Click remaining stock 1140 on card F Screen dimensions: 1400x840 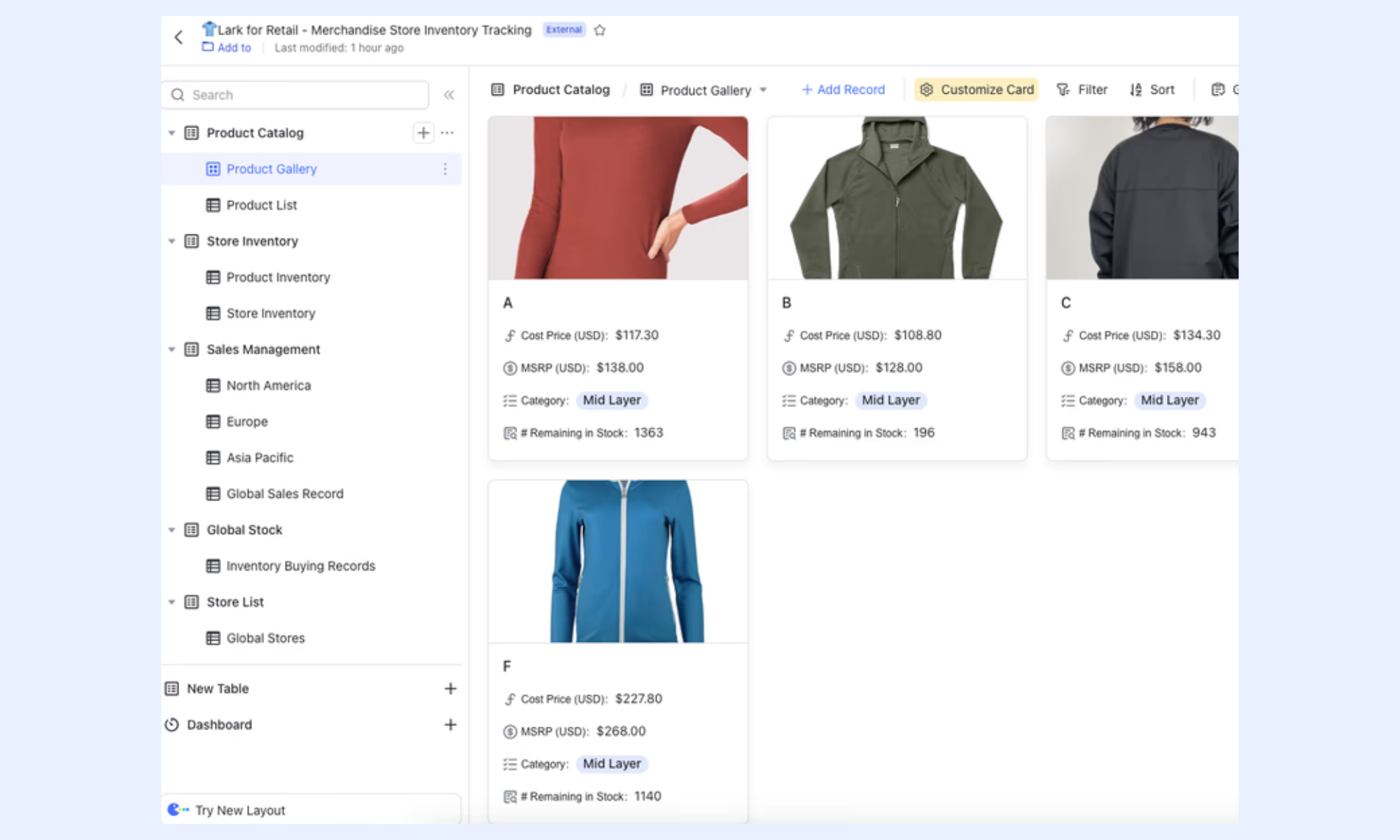tap(647, 797)
